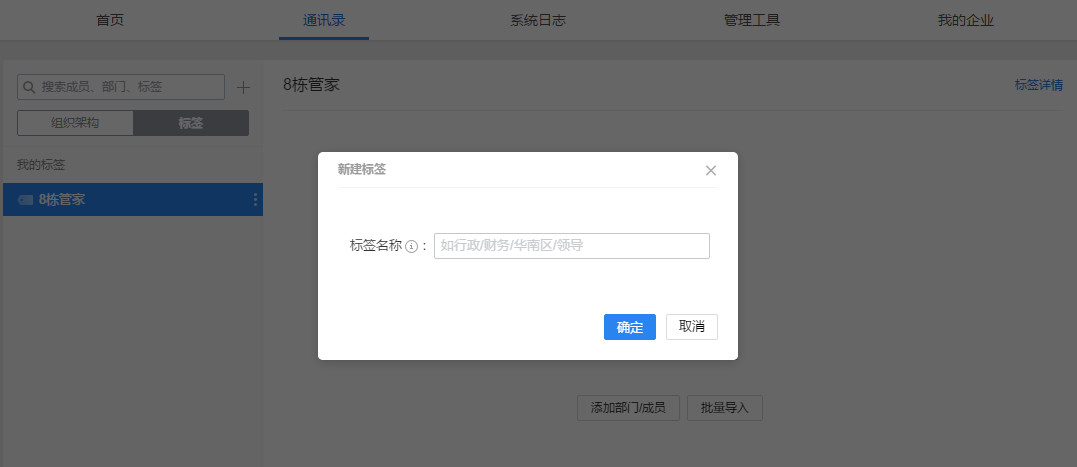
Task: Focus the 标签名称 input field
Action: [571, 246]
